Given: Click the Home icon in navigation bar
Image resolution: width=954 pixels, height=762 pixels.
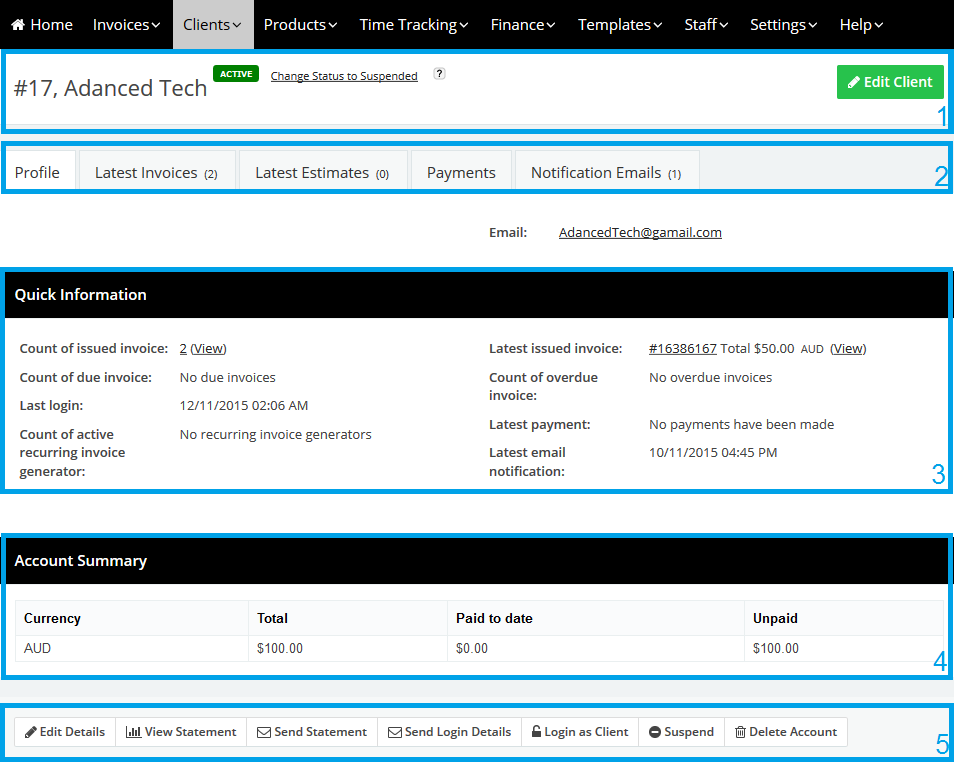Looking at the screenshot, I should coord(18,25).
